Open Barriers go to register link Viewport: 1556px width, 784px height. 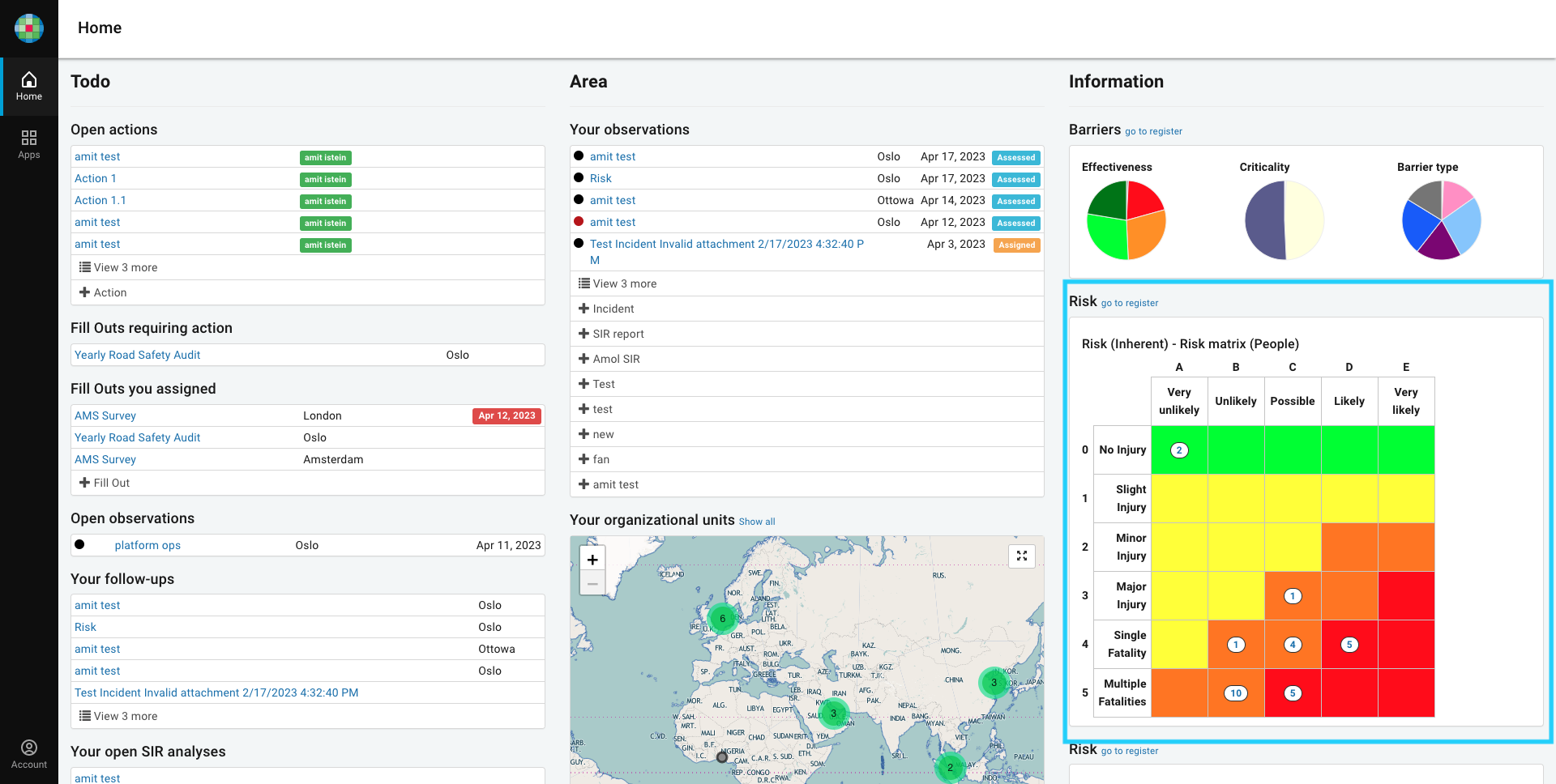click(x=1153, y=131)
